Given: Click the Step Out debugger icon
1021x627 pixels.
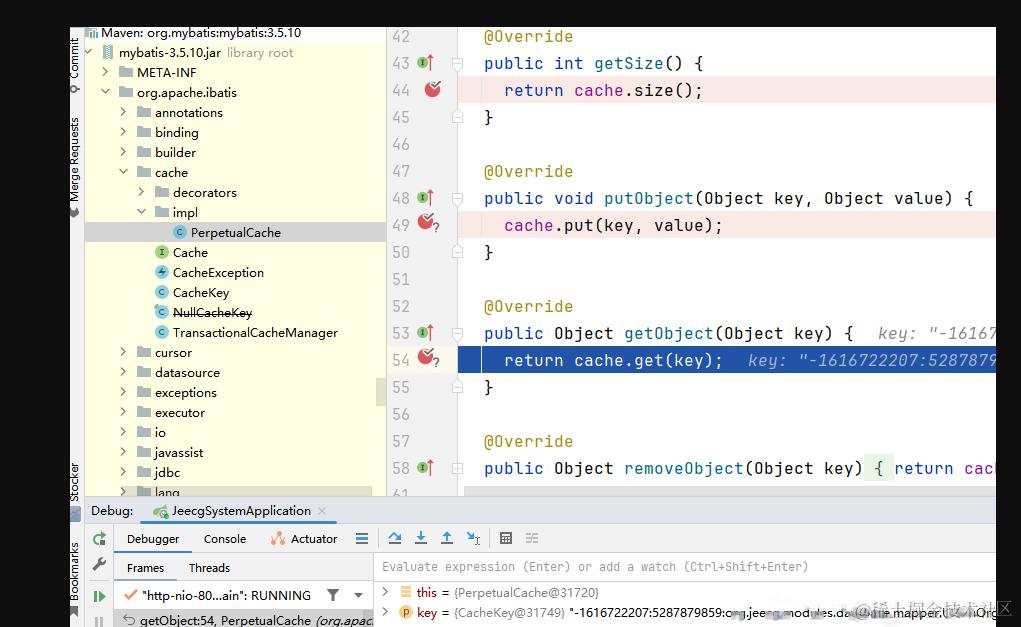Looking at the screenshot, I should [447, 538].
